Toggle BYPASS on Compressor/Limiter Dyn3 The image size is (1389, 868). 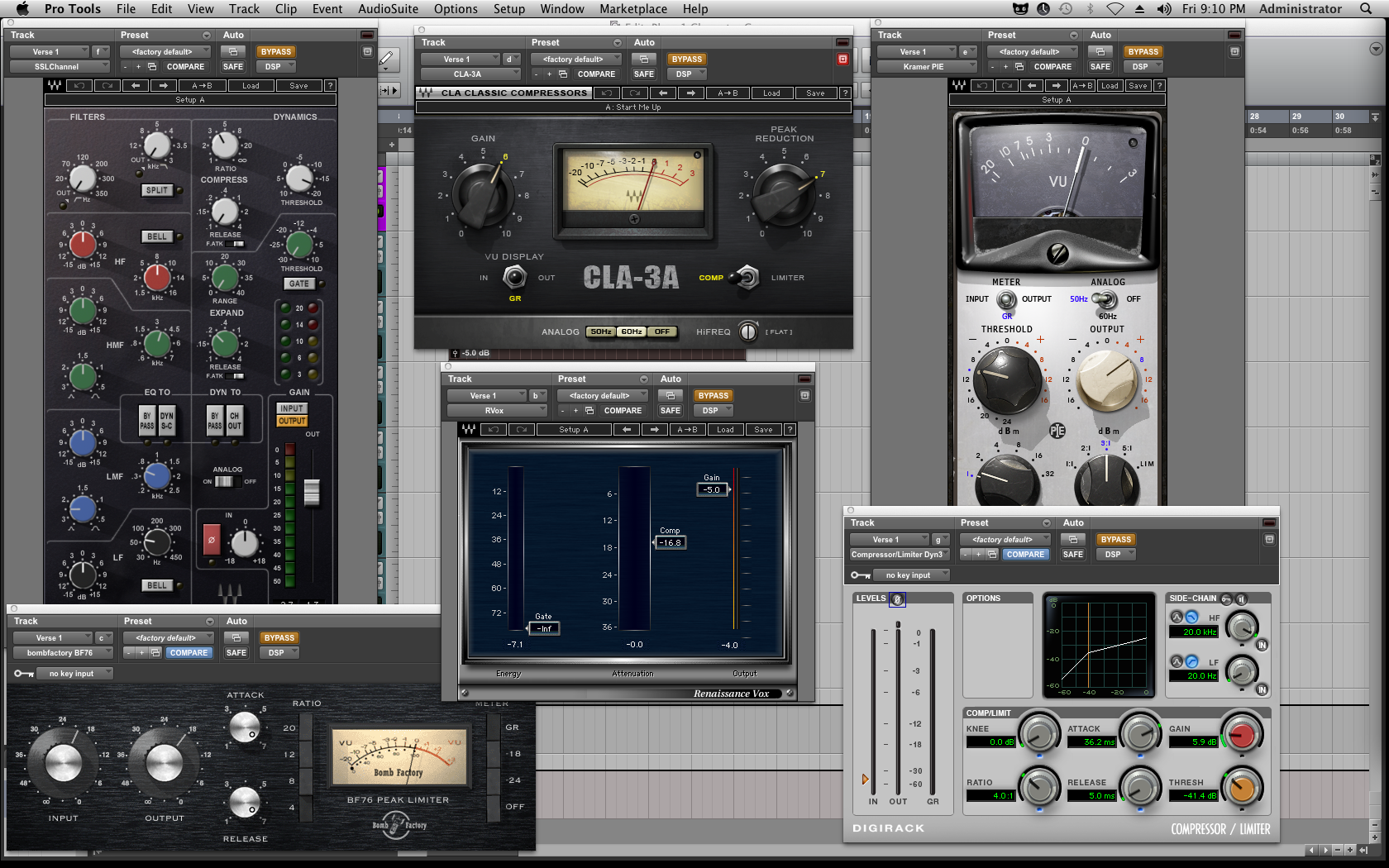[1116, 539]
